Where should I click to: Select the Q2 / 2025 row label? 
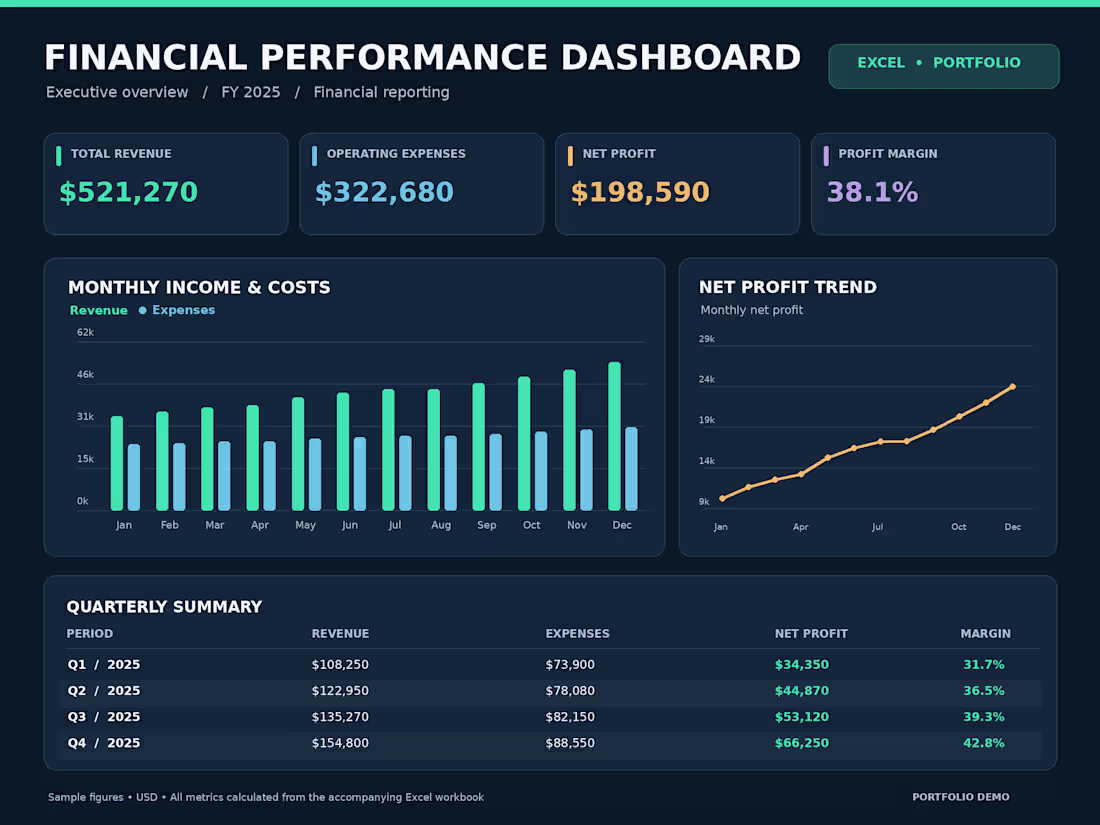pos(104,690)
